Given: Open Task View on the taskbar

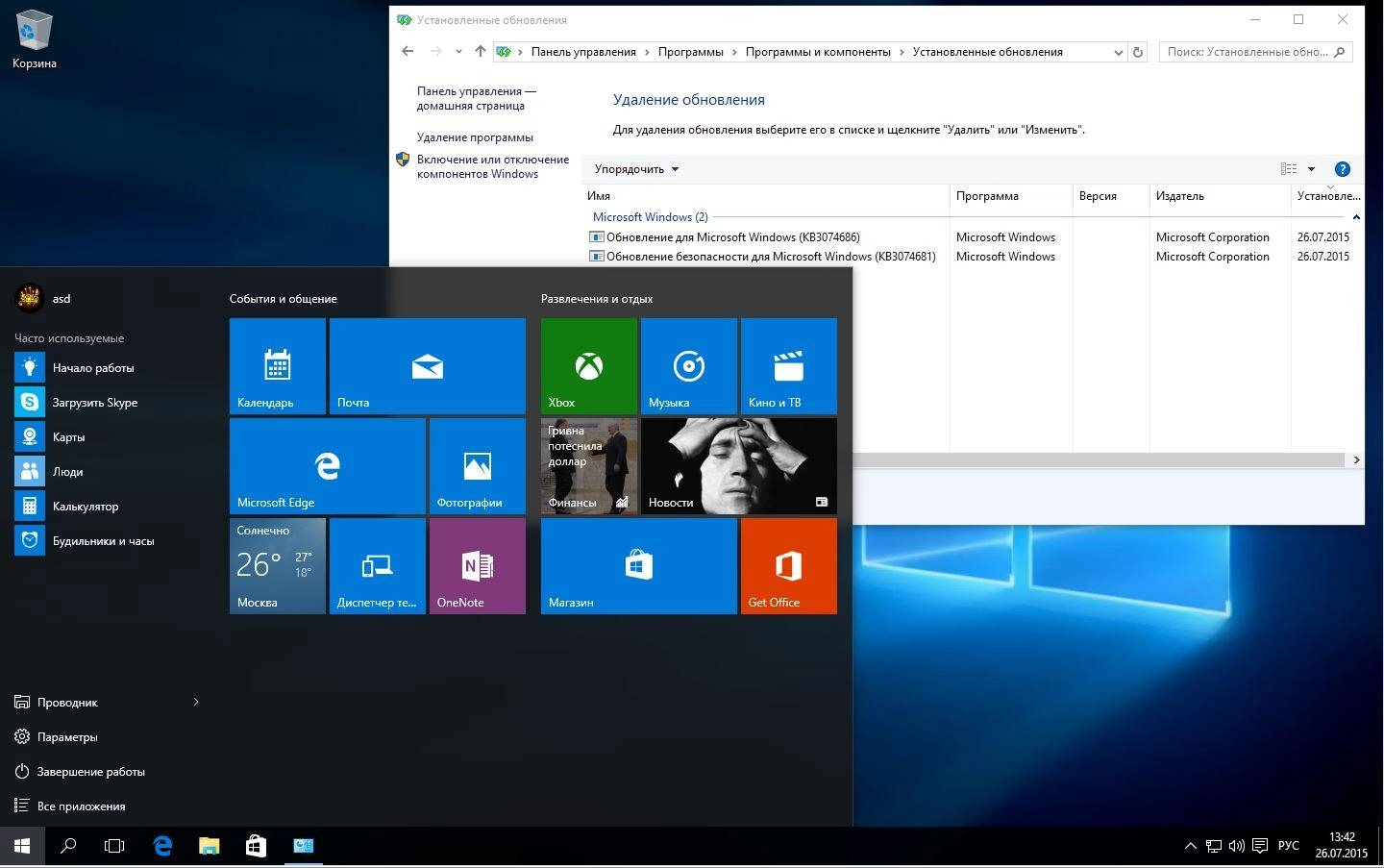Looking at the screenshot, I should pos(114,846).
